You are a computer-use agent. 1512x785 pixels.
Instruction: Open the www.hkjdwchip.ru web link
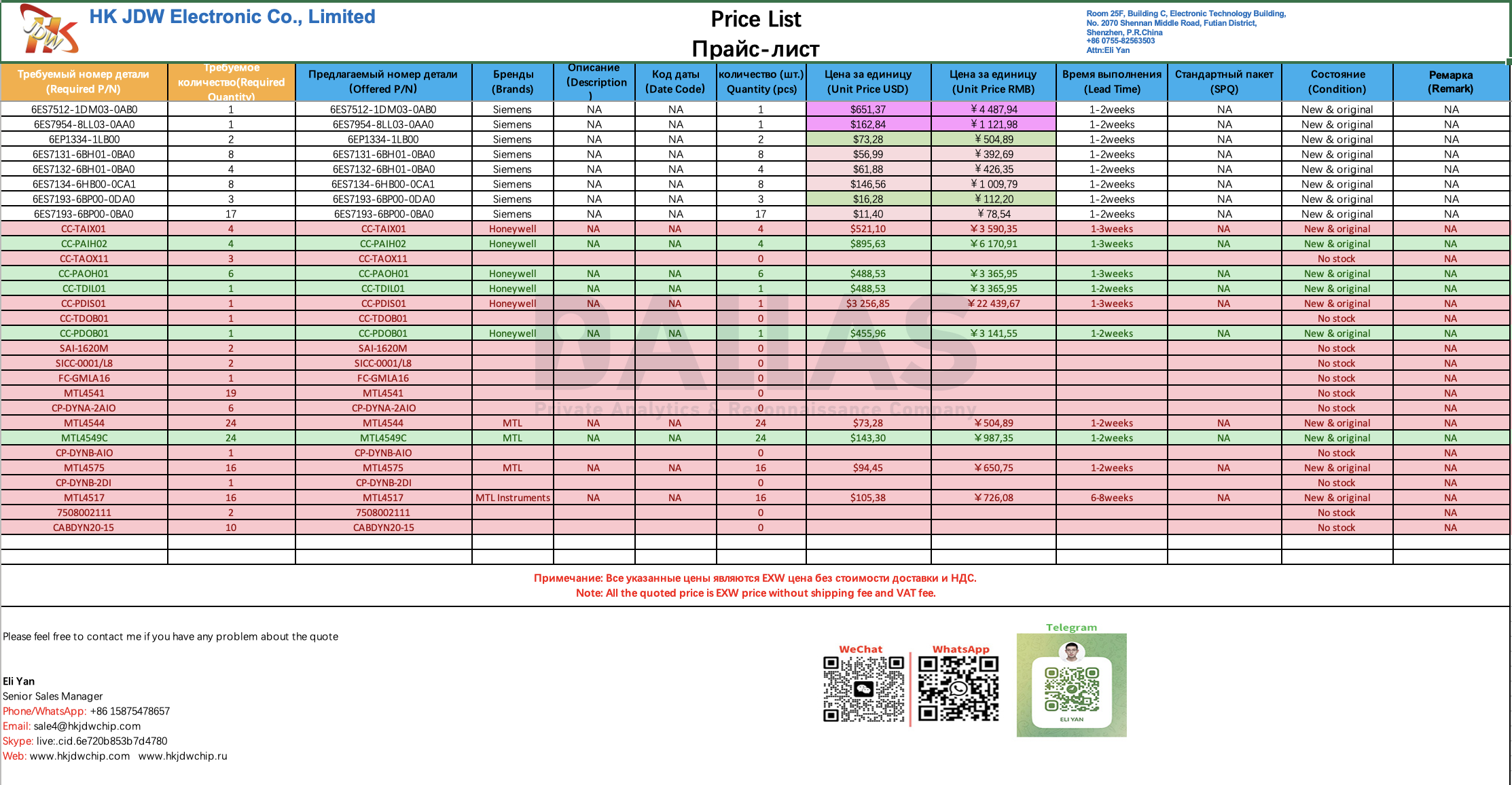point(183,756)
